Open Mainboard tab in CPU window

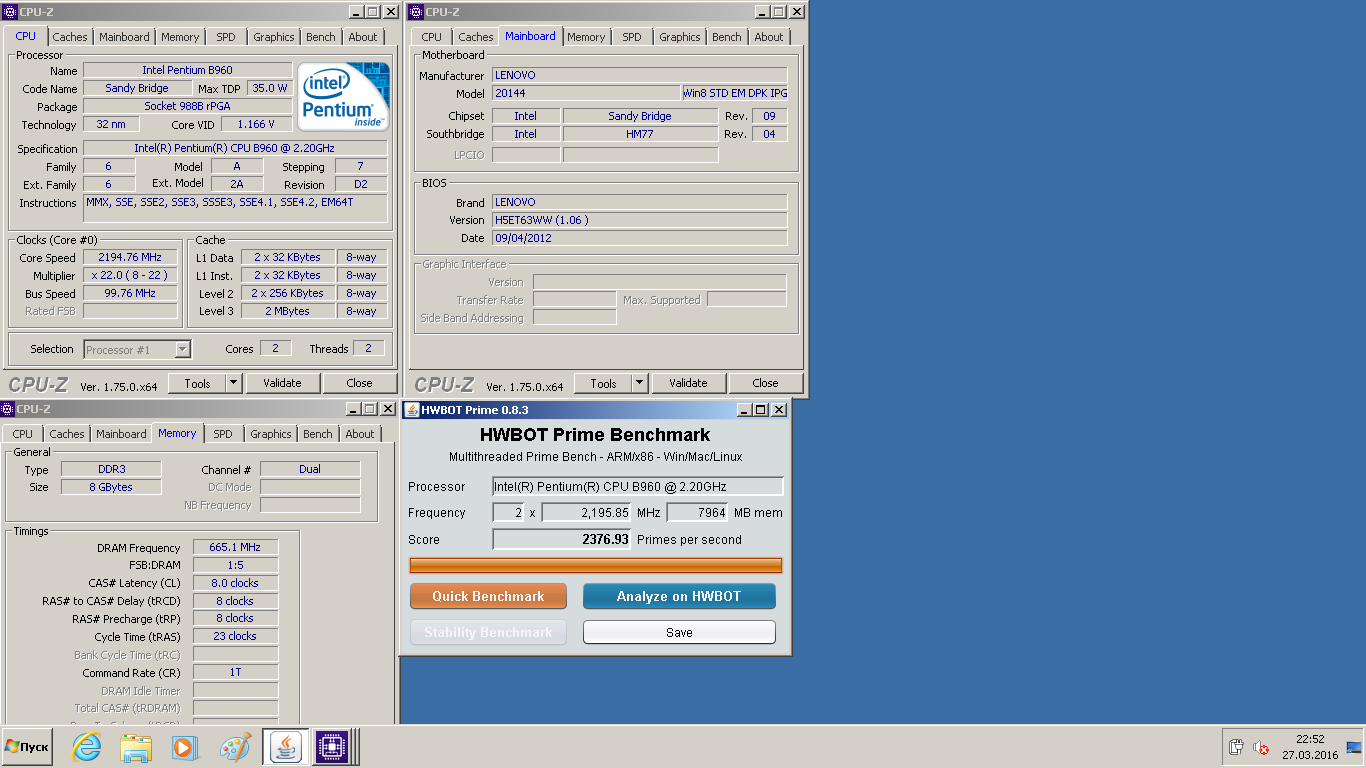(124, 37)
